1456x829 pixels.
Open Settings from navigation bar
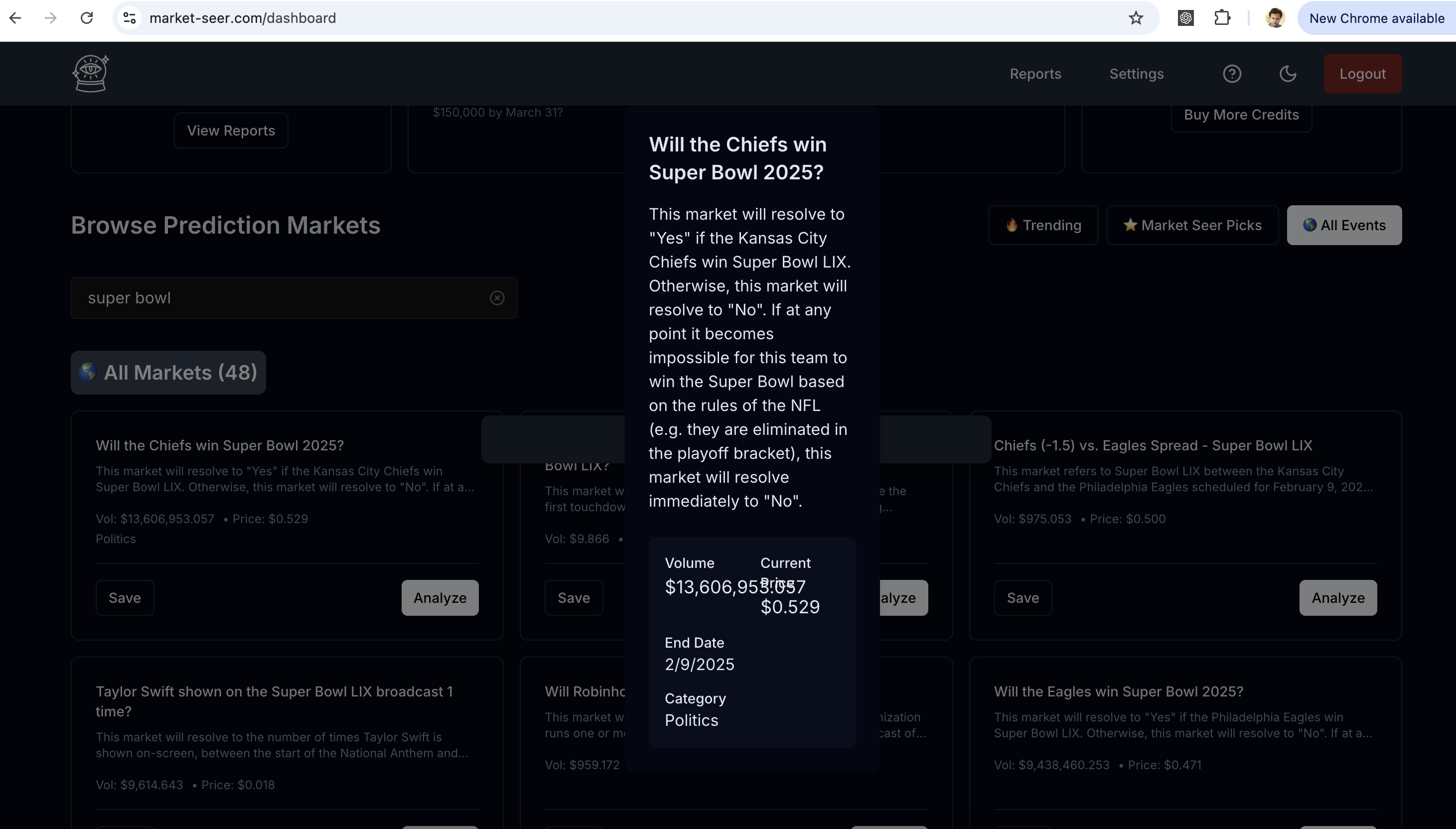[1136, 74]
